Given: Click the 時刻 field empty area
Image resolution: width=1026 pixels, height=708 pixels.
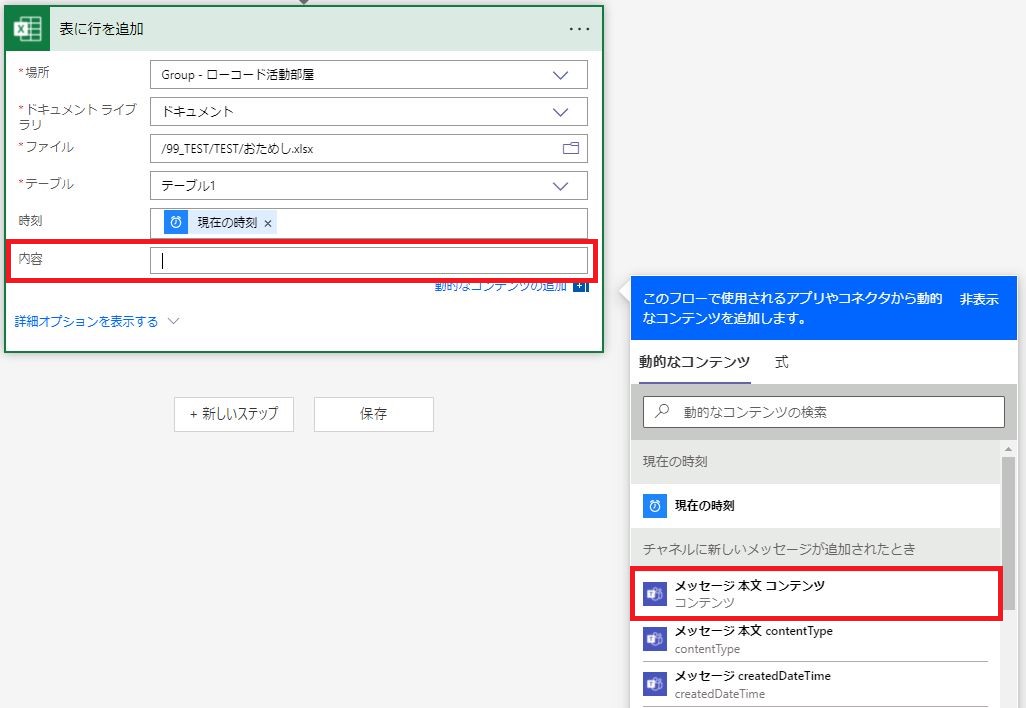Looking at the screenshot, I should pyautogui.click(x=432, y=223).
